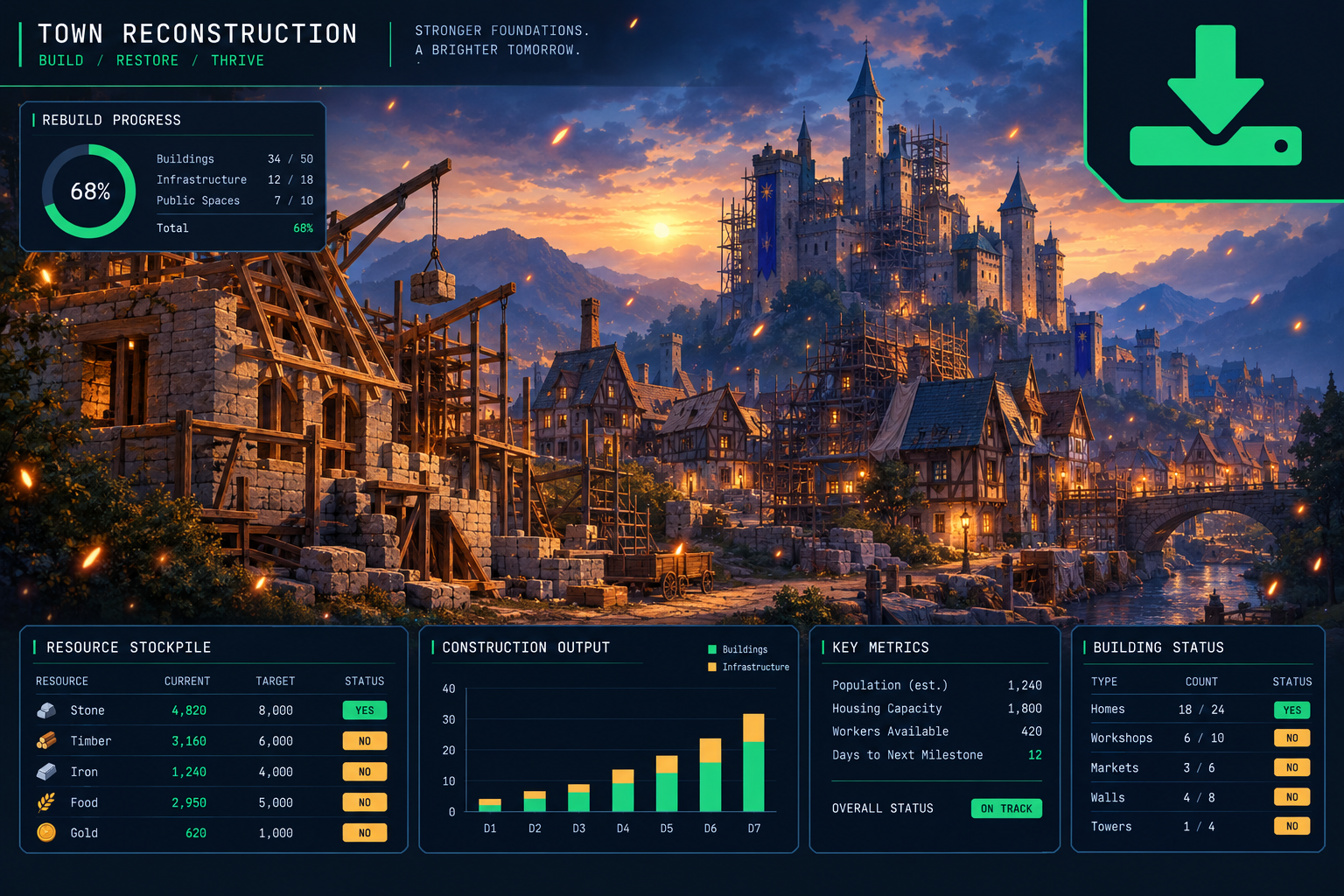This screenshot has height=896, width=1344.
Task: Click the YES badge in Stone row
Action: click(365, 710)
